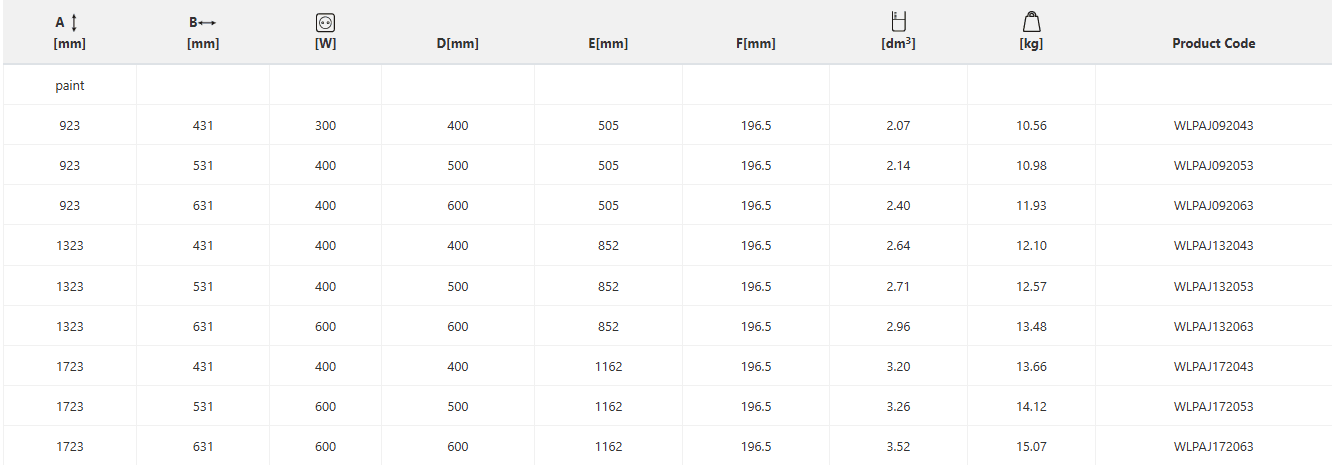The image size is (1332, 465).
Task: Open product code WLPAJ092053
Action: click(x=1213, y=166)
